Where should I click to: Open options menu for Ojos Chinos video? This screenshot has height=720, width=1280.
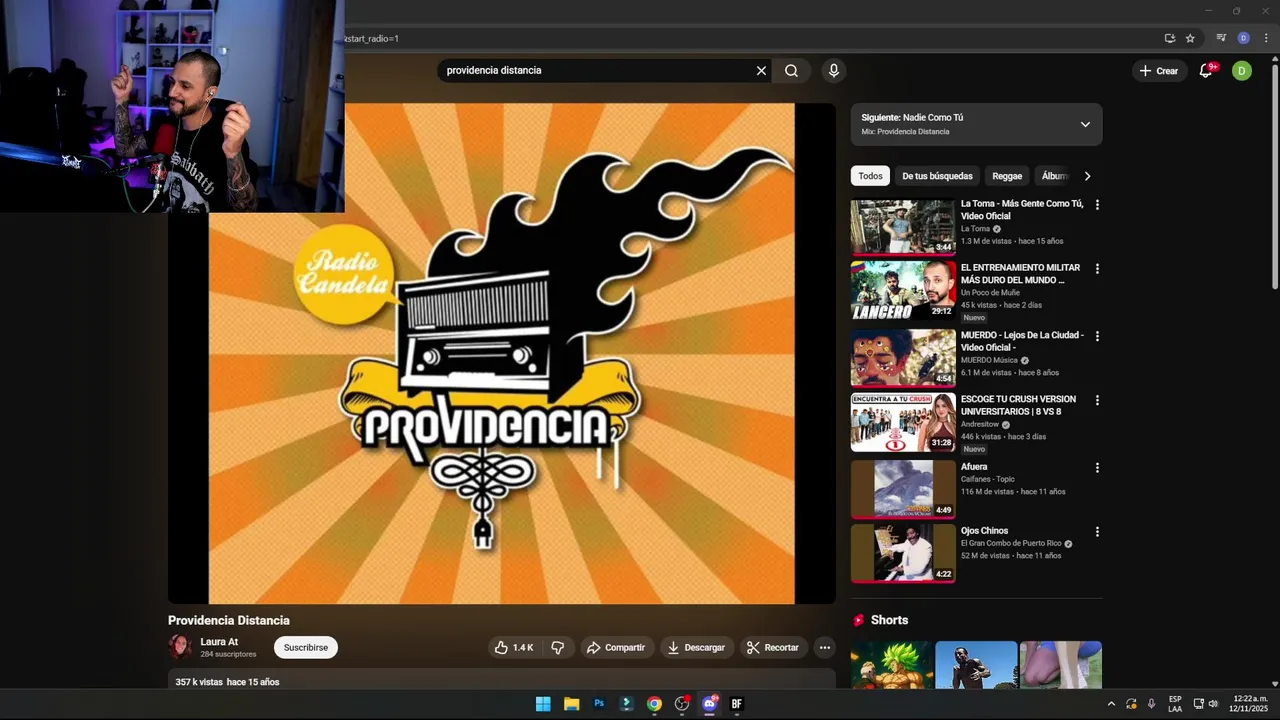[x=1097, y=532]
